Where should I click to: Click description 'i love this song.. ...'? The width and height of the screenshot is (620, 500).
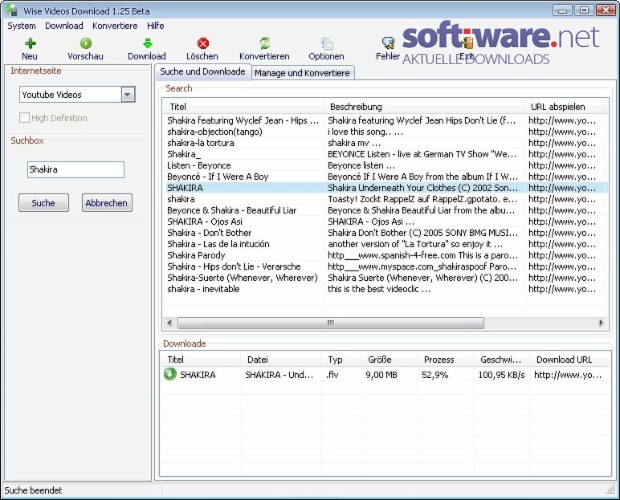[365, 132]
